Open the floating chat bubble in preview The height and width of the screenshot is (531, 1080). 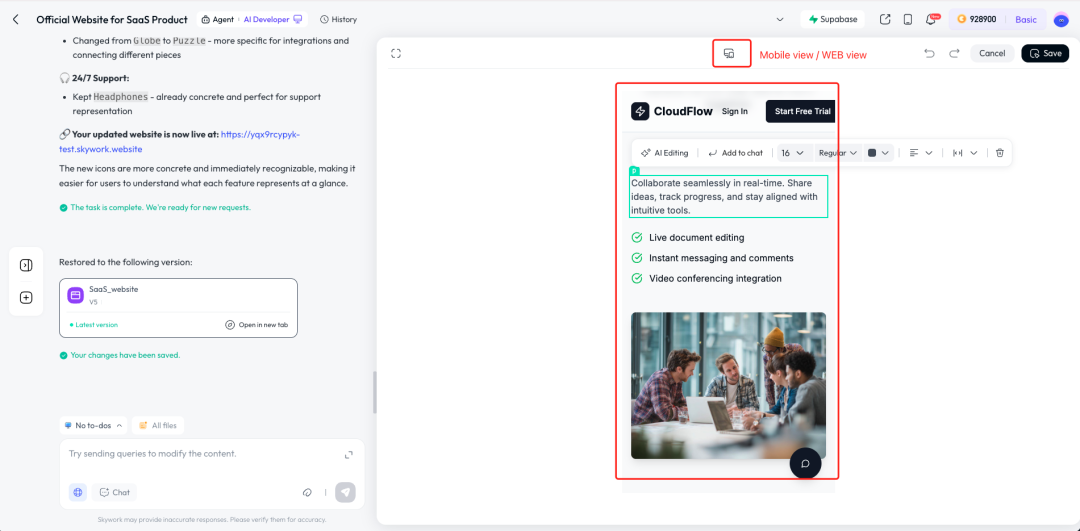[x=805, y=462]
